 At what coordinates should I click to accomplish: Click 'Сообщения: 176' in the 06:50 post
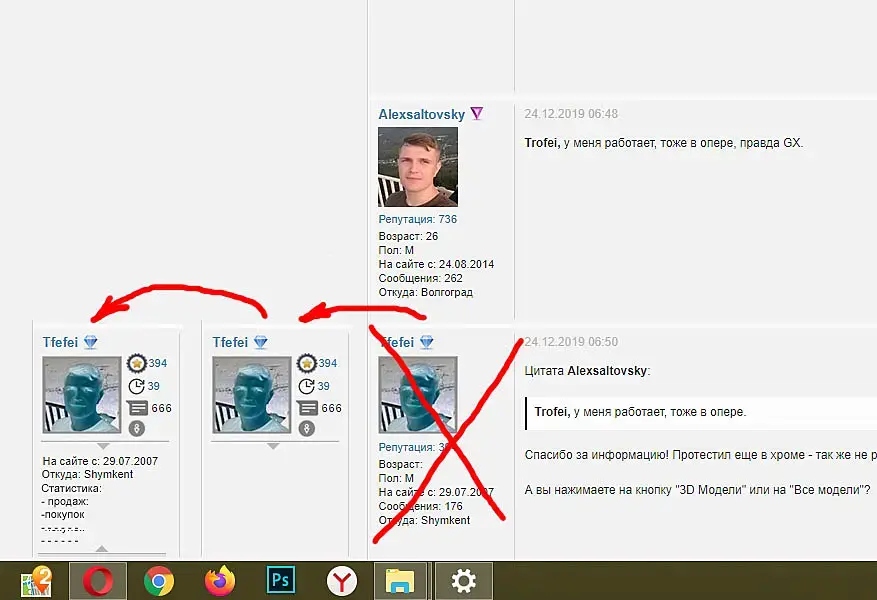click(x=421, y=506)
